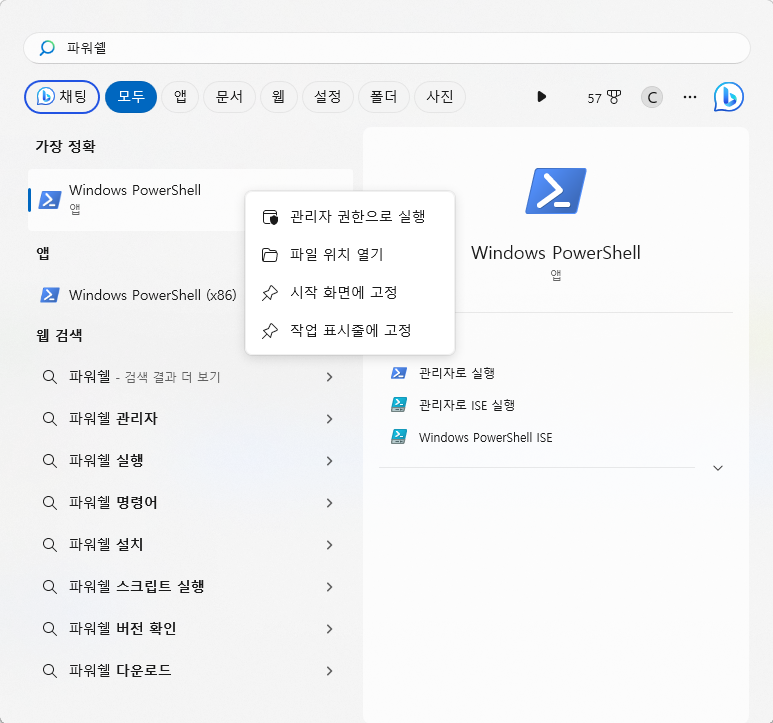Image resolution: width=773 pixels, height=723 pixels.
Task: Click the pin icon beside 시작 화면에 고정
Action: tap(270, 293)
